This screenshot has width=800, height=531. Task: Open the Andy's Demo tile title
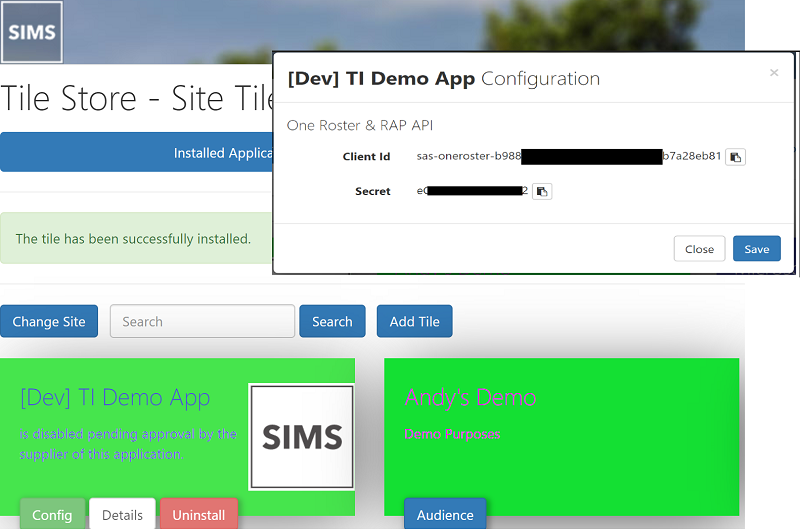(470, 398)
